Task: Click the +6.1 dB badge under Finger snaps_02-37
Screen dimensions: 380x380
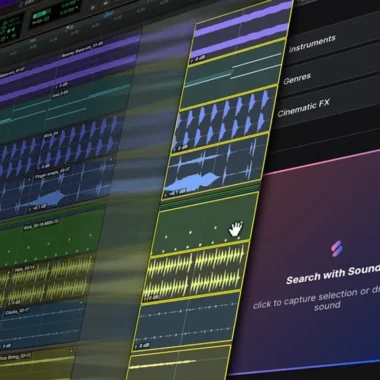Action: (x=37, y=209)
